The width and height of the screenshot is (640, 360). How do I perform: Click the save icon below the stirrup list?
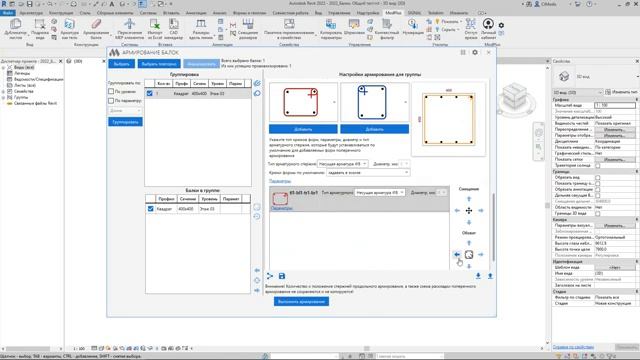282,276
